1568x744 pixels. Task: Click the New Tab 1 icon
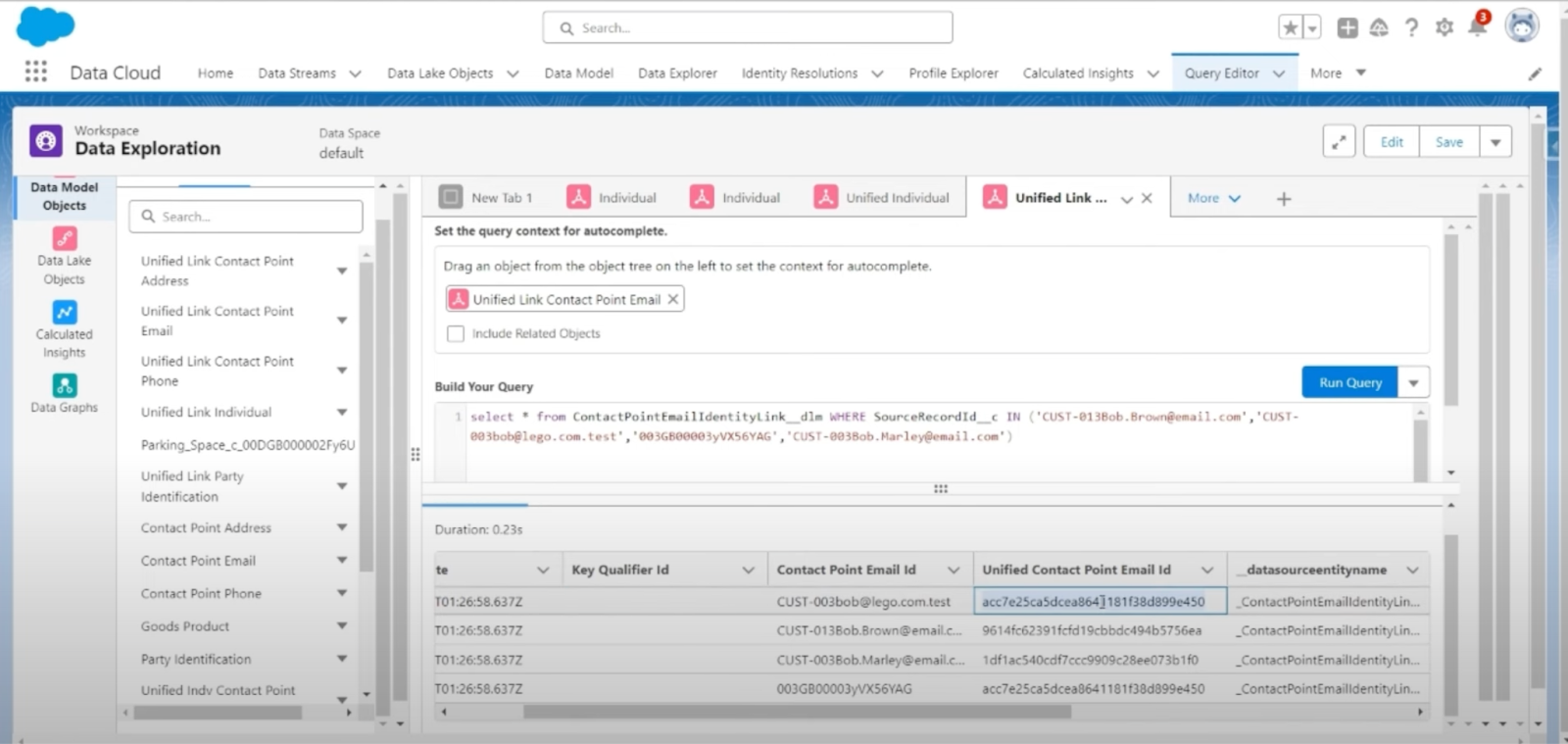451,197
